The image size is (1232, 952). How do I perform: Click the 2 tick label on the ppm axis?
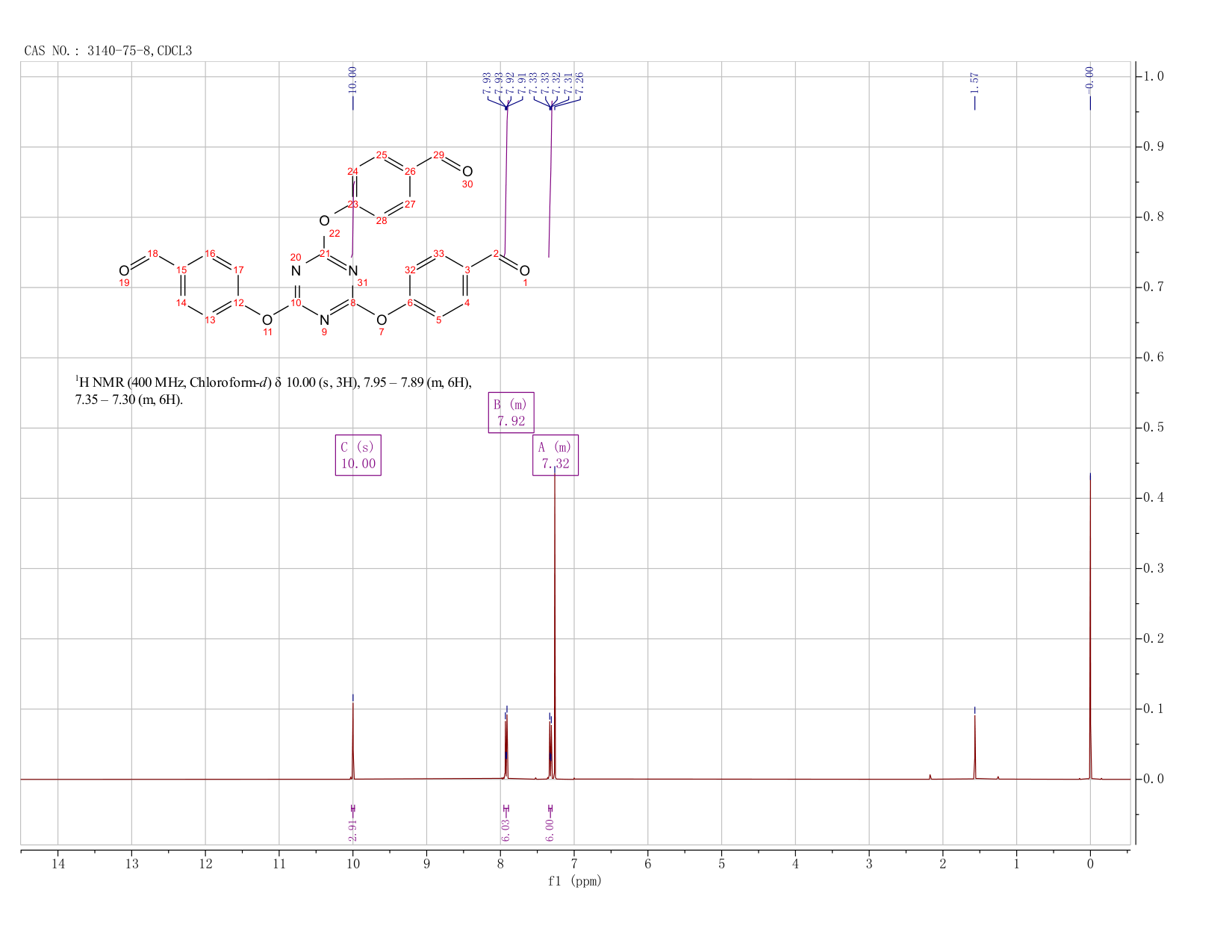(943, 864)
